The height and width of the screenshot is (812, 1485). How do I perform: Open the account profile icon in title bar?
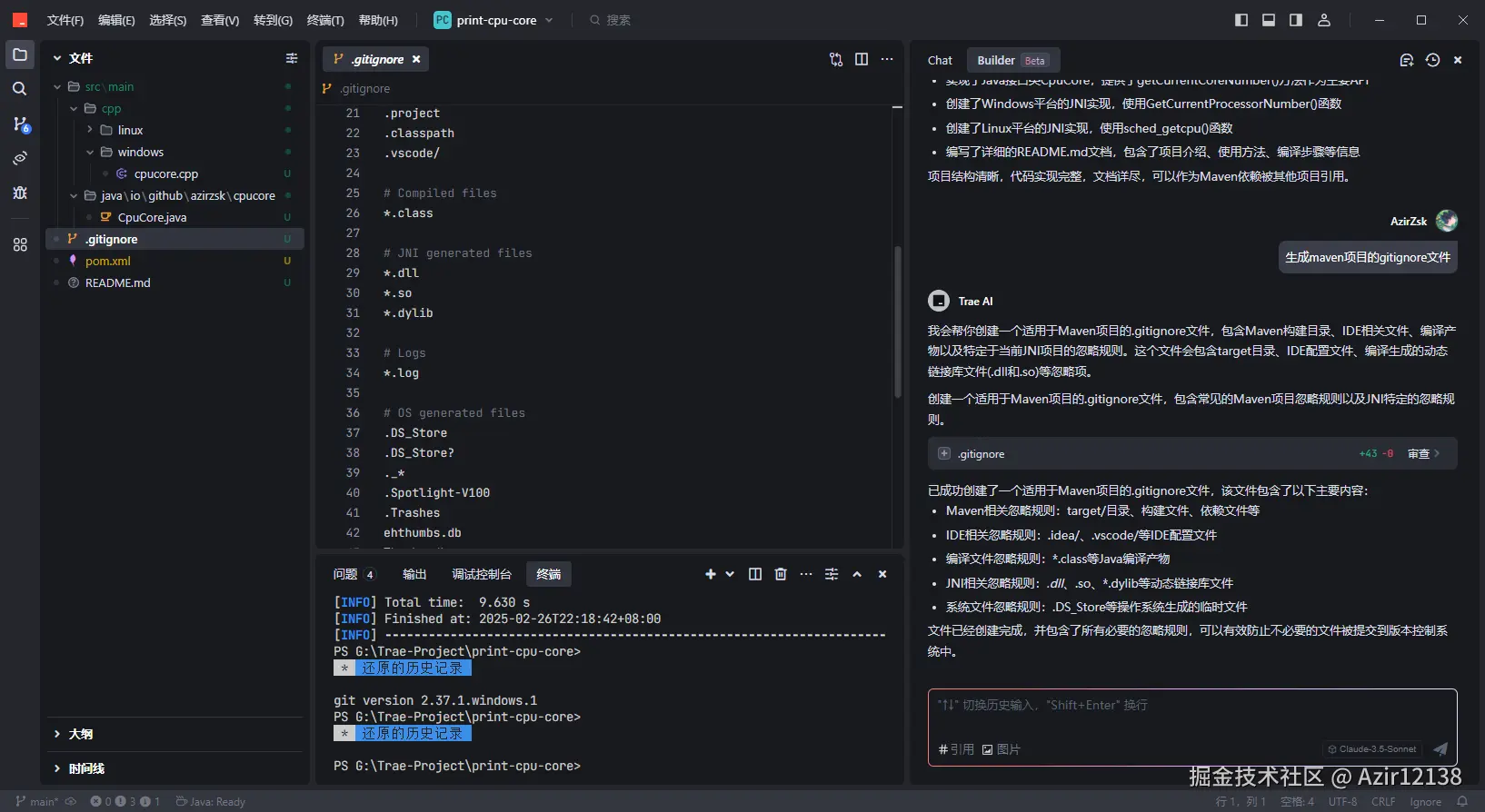pyautogui.click(x=1324, y=20)
